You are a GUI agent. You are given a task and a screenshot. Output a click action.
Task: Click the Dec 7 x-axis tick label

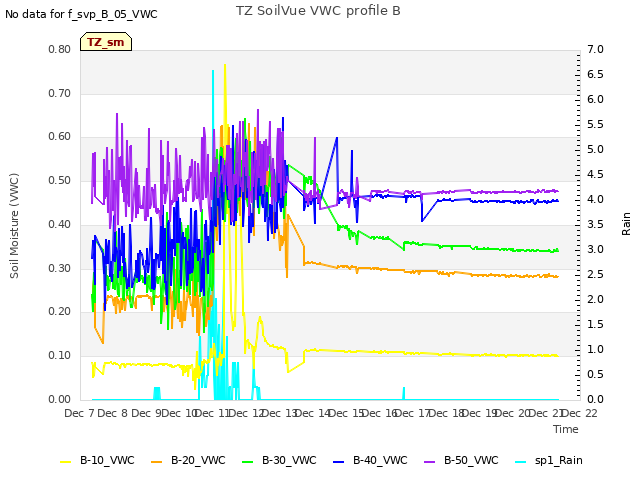click(79, 413)
